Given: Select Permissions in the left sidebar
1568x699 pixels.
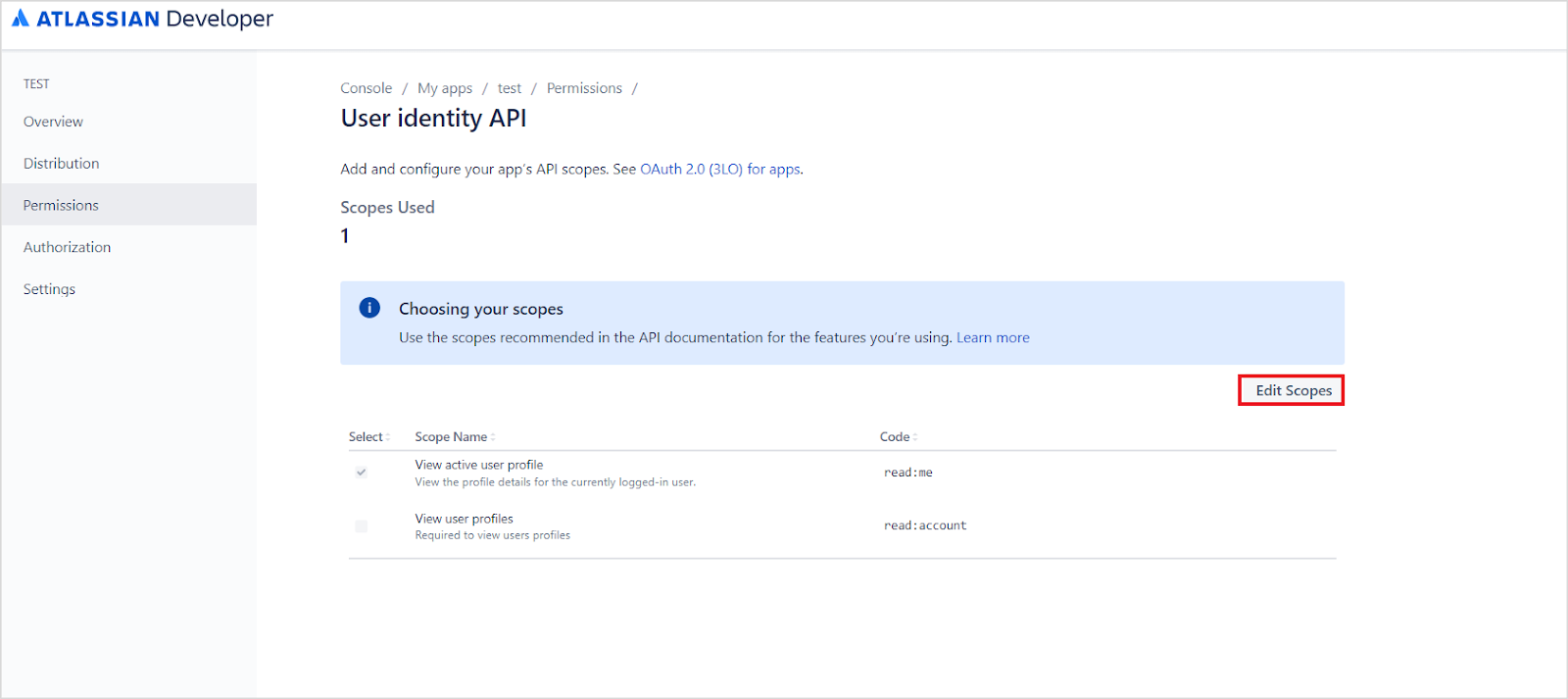Looking at the screenshot, I should (61, 206).
